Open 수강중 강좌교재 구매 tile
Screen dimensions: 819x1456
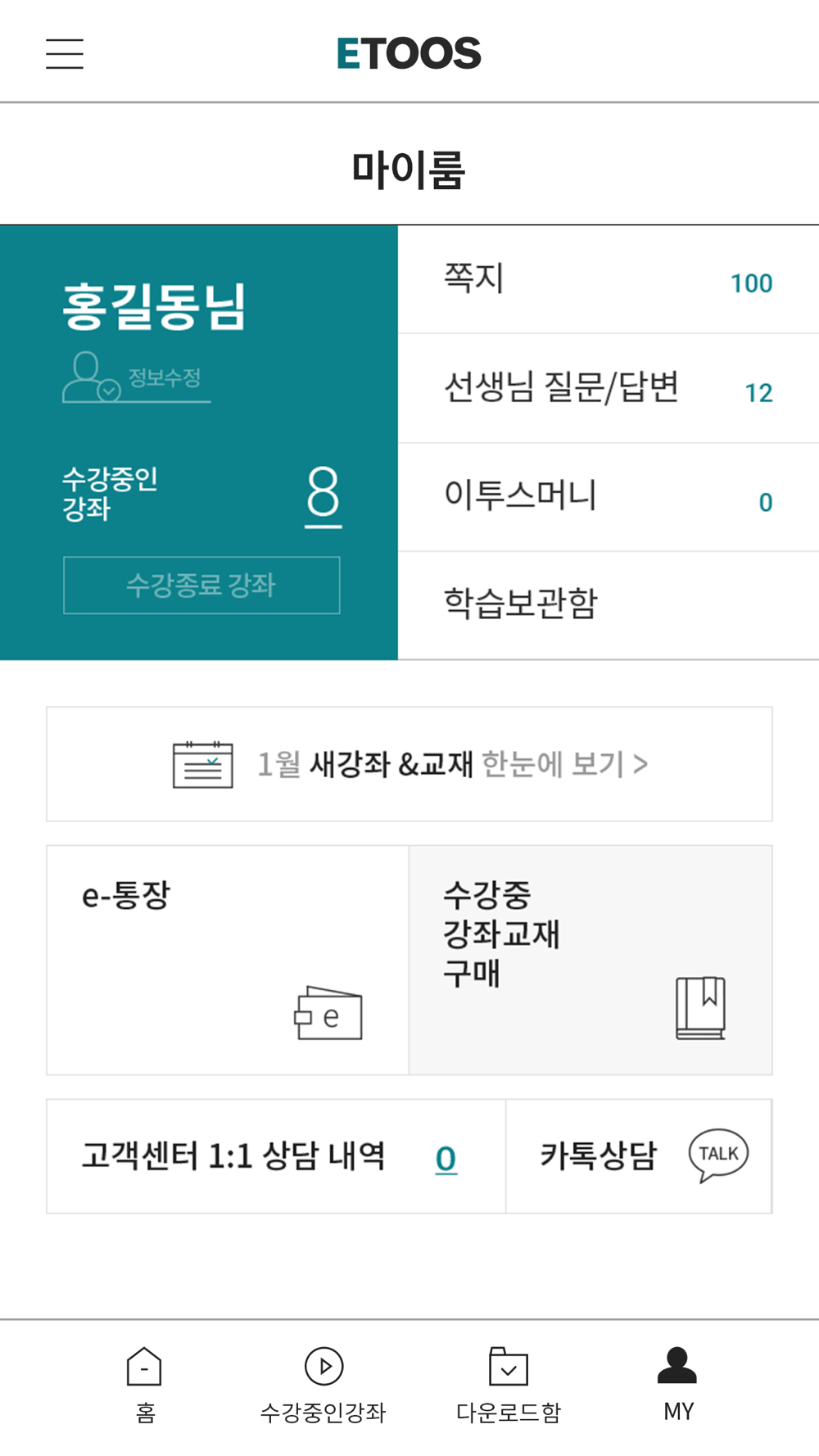point(590,960)
